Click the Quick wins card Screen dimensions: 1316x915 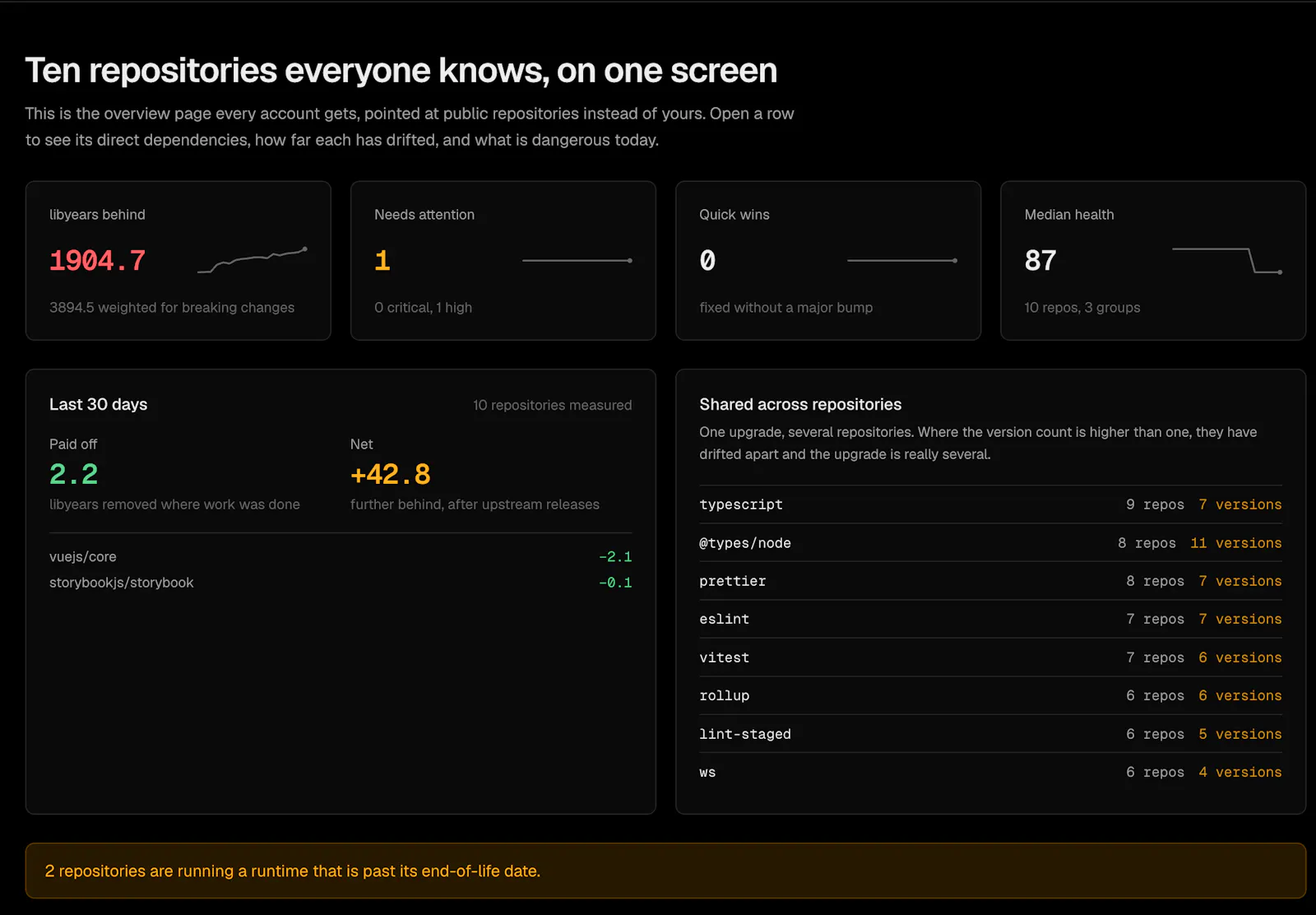(x=828, y=261)
